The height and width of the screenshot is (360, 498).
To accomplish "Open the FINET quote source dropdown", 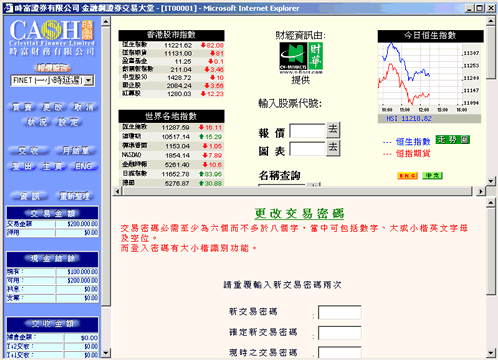I will click(53, 80).
